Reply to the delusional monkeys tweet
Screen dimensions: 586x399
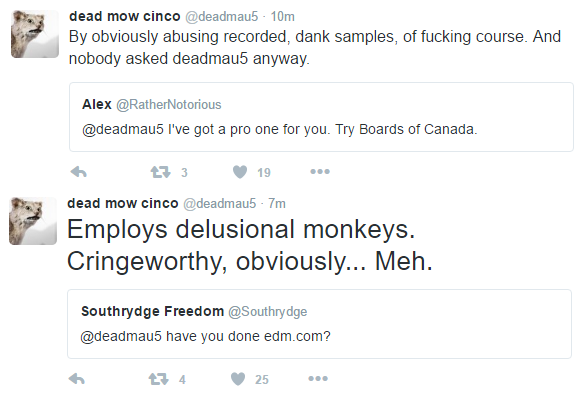(77, 379)
